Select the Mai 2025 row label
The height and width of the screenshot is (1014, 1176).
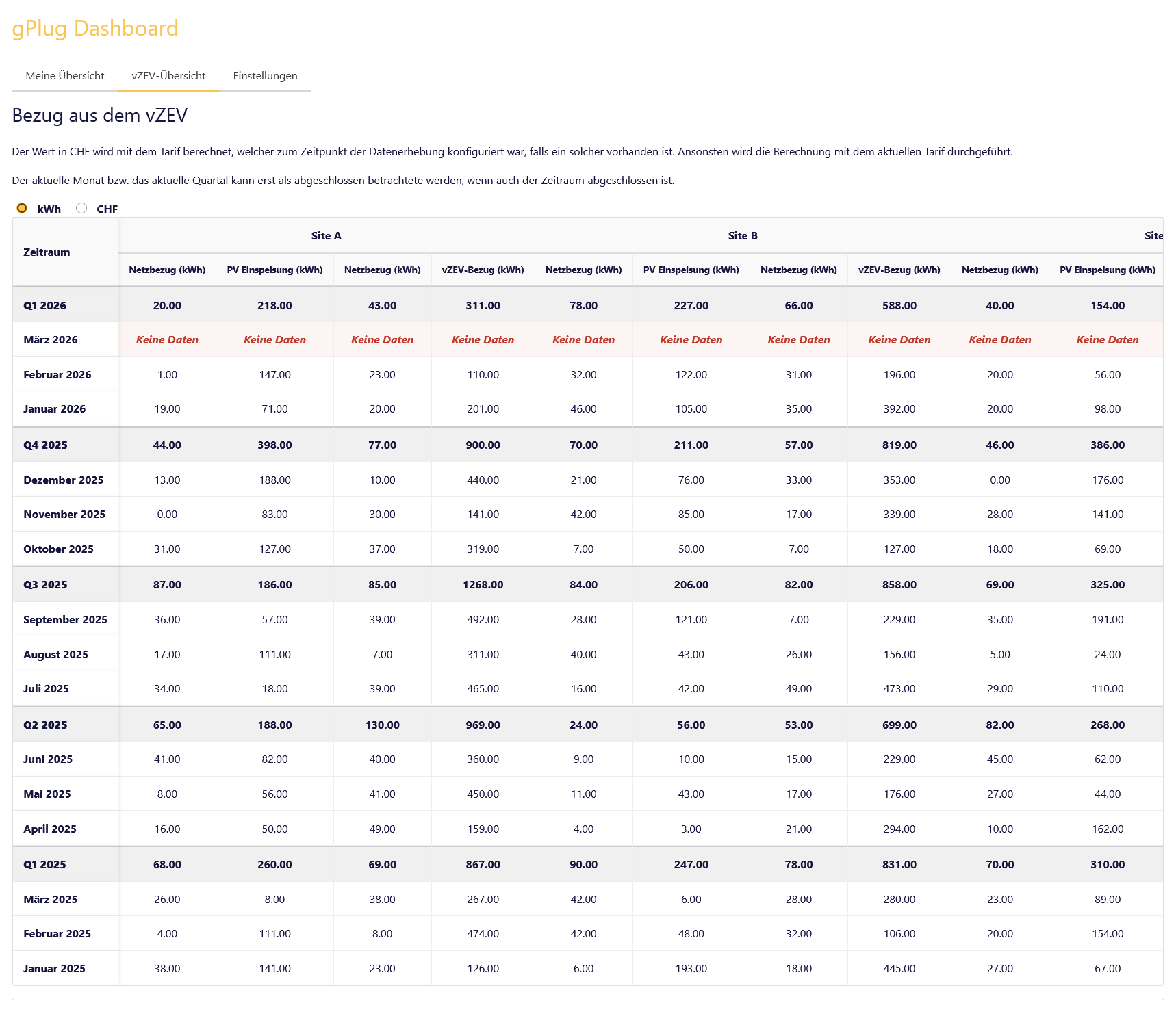pos(47,794)
